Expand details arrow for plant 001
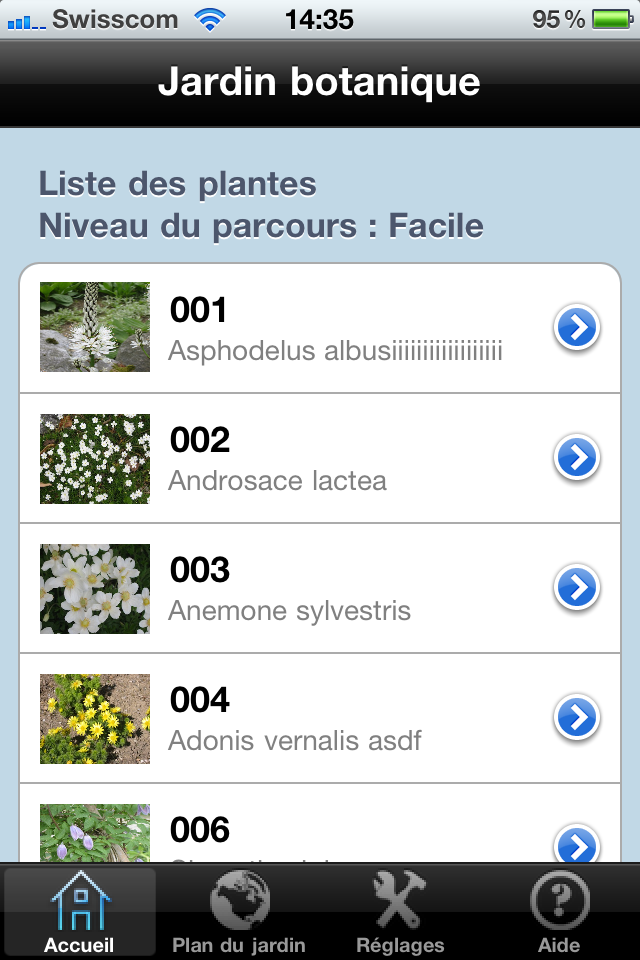Screen dimensions: 640x960 [x=577, y=328]
